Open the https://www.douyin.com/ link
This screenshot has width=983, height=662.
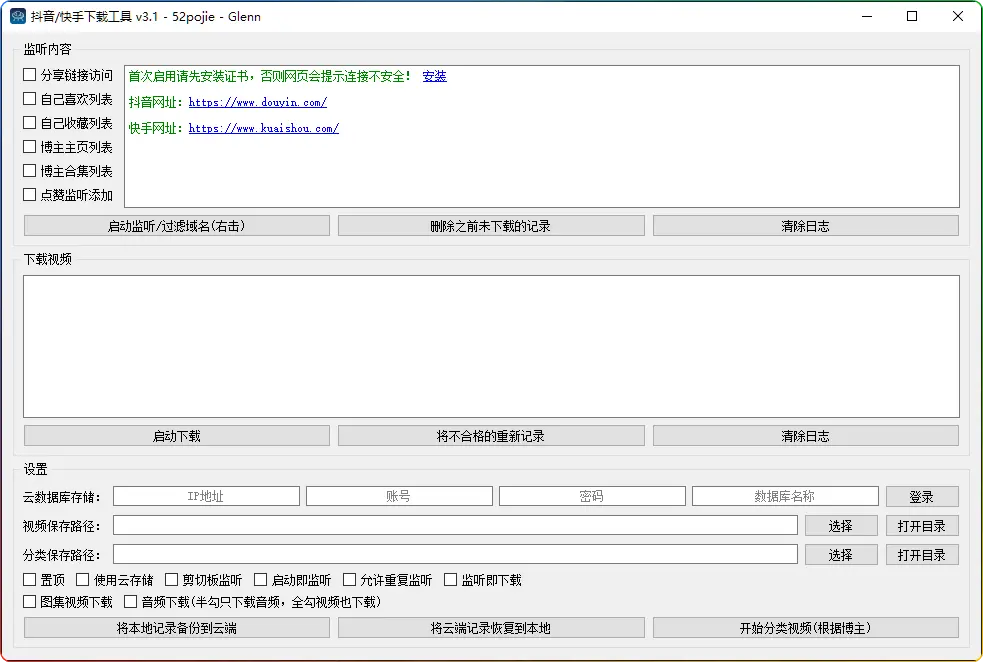coord(258,102)
